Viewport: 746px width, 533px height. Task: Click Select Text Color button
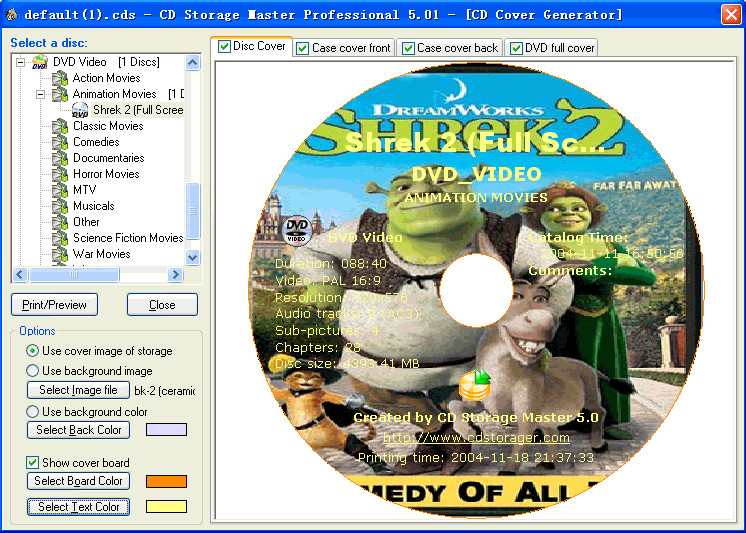(x=79, y=507)
